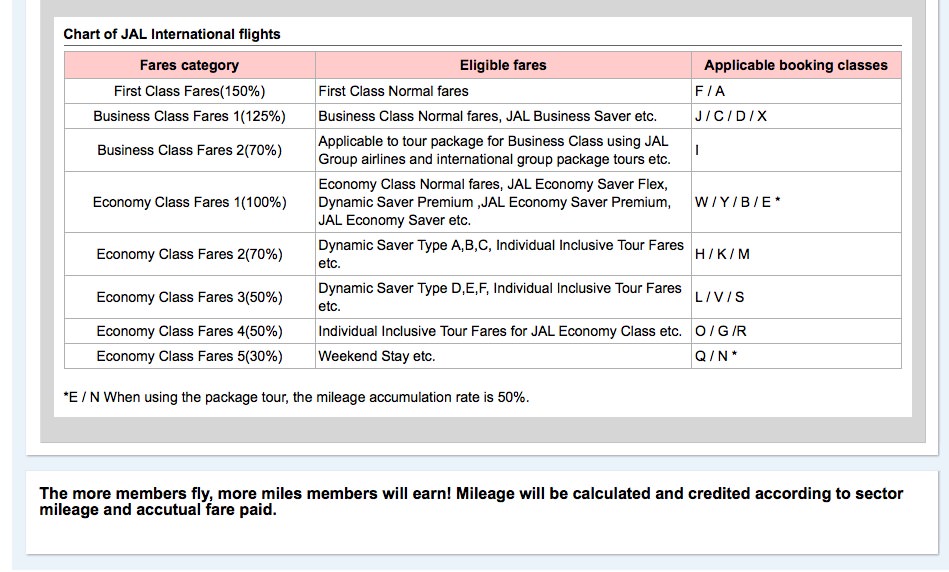Click the 'J / C / D / X' cell
This screenshot has height=572, width=949.
point(796,116)
